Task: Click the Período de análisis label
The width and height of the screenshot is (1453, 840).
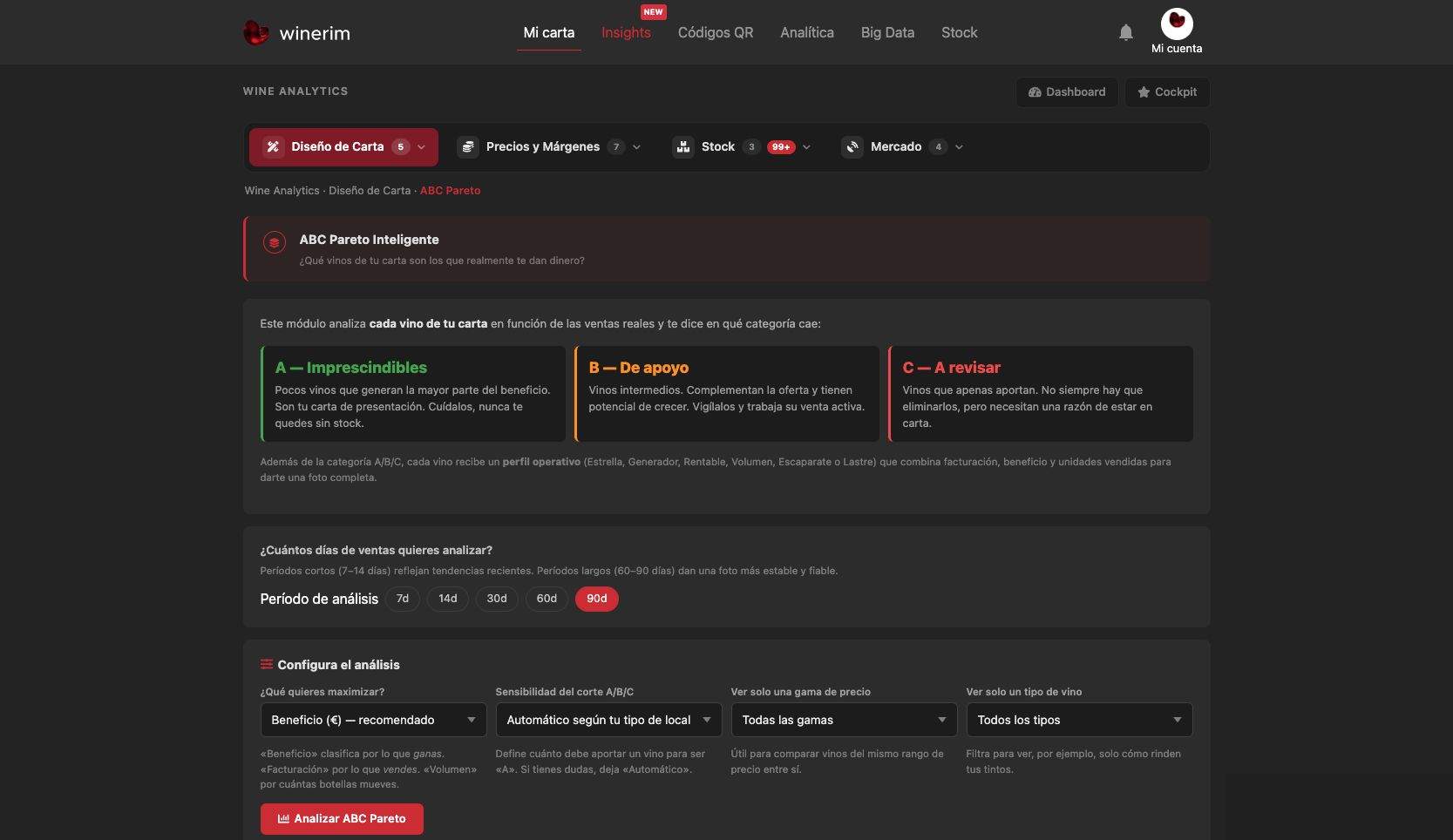Action: [x=319, y=599]
